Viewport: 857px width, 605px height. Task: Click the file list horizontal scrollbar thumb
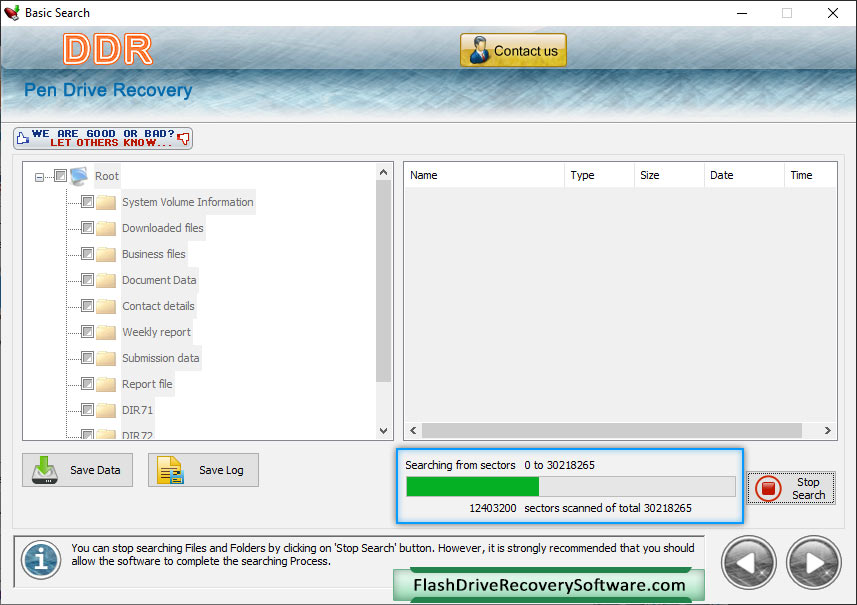(x=612, y=431)
